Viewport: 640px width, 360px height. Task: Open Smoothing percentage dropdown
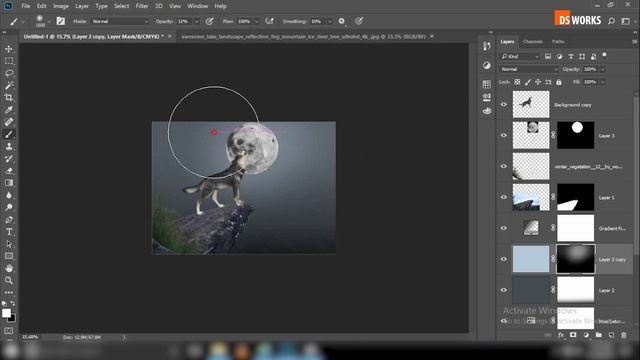pyautogui.click(x=329, y=21)
